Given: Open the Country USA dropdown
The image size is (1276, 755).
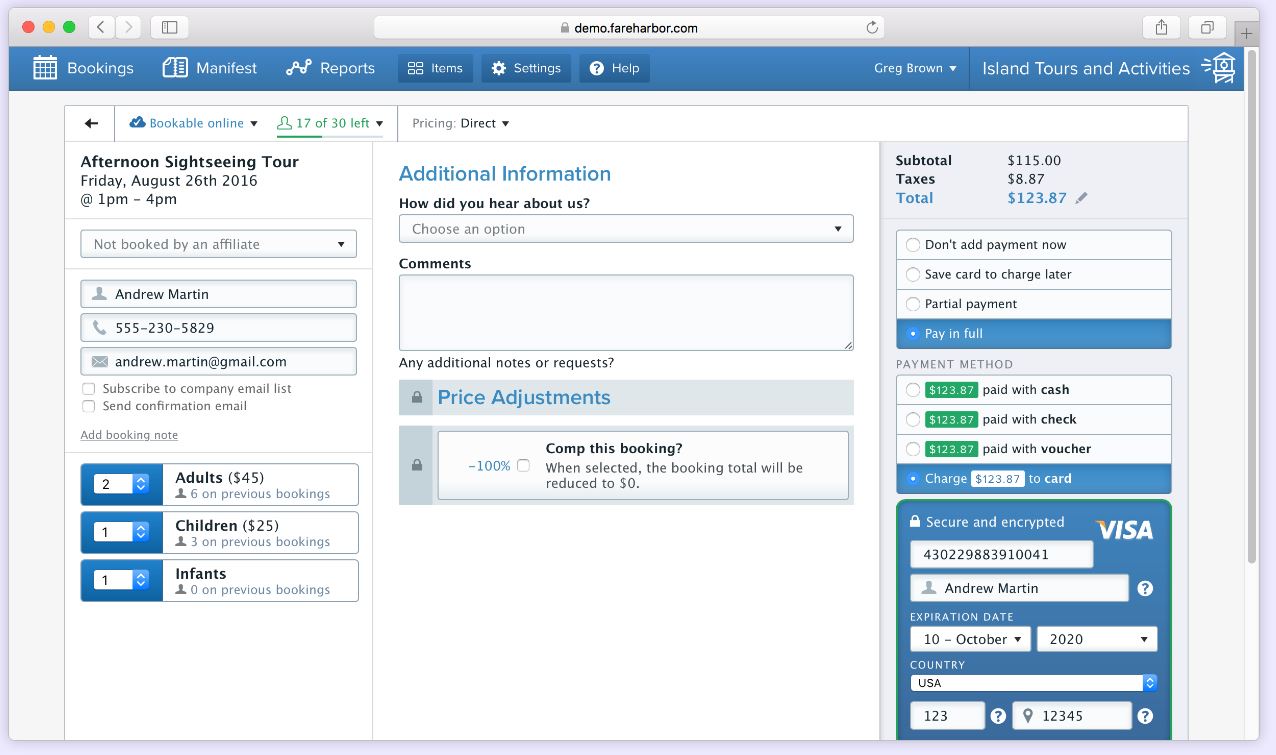Looking at the screenshot, I should [1034, 683].
